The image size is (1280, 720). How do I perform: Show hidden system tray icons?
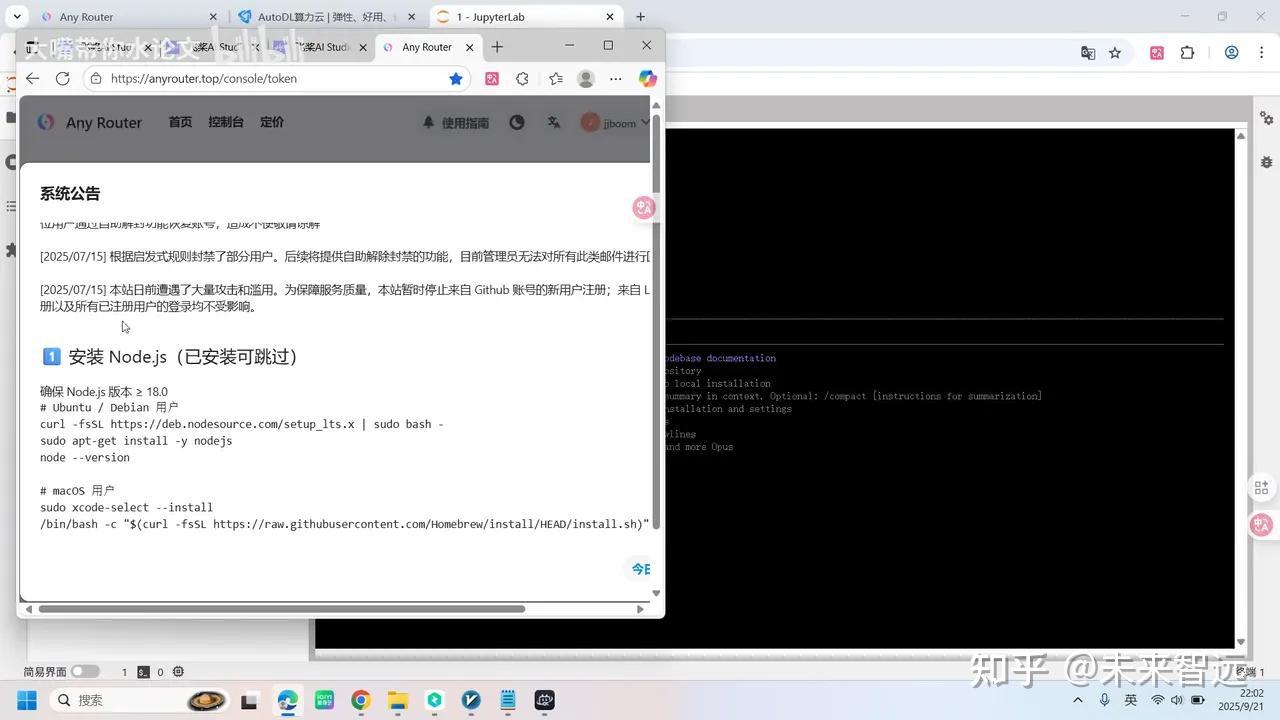click(1077, 700)
